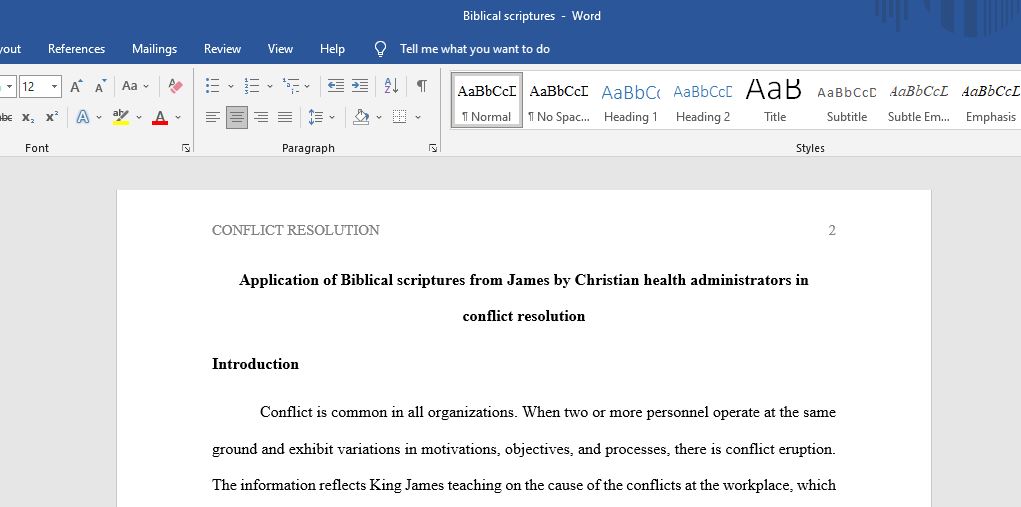Expand Change Case dropdown arrow

pyautogui.click(x=146, y=86)
